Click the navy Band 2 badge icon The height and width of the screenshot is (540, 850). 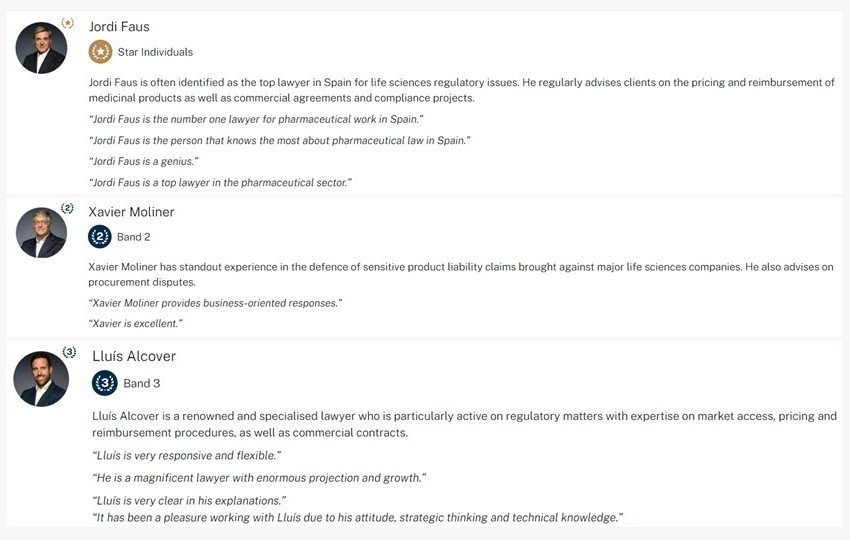[100, 237]
